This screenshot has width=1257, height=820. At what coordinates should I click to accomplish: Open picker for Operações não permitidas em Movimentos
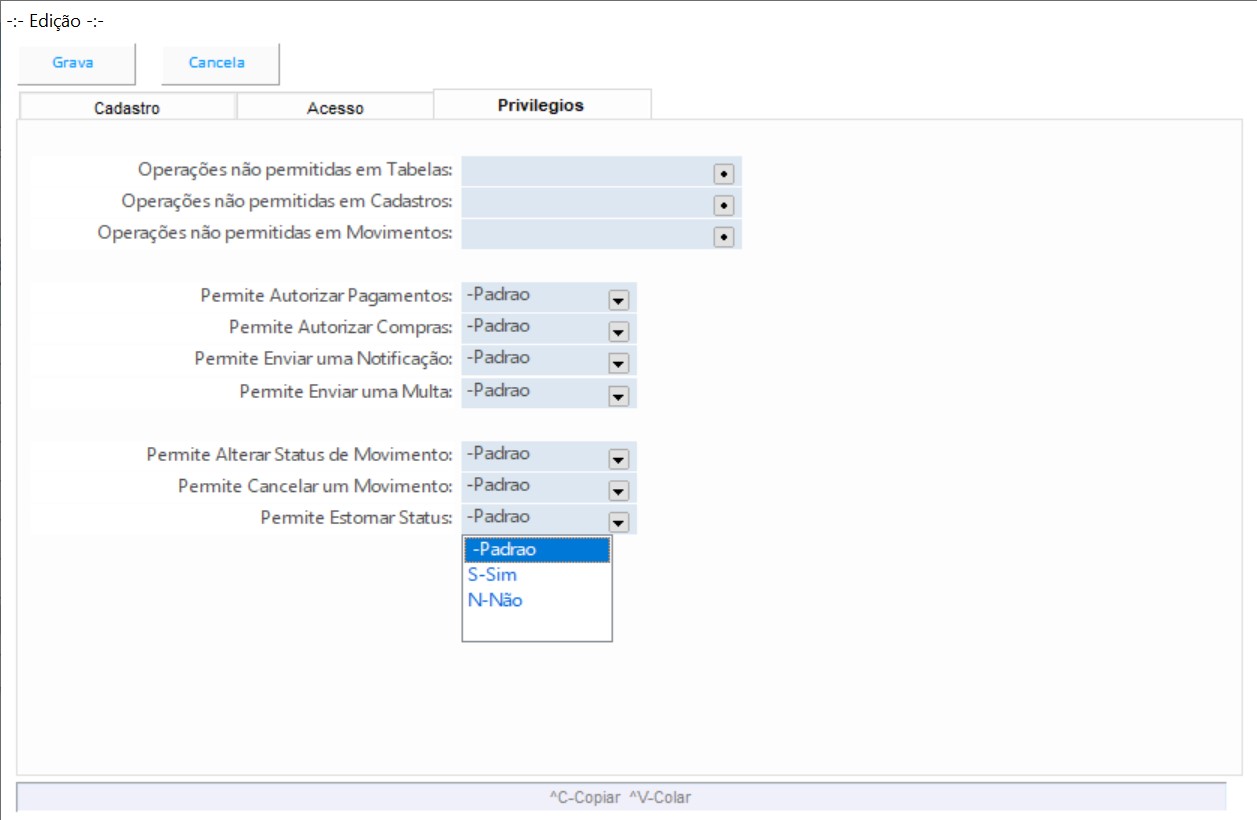723,237
